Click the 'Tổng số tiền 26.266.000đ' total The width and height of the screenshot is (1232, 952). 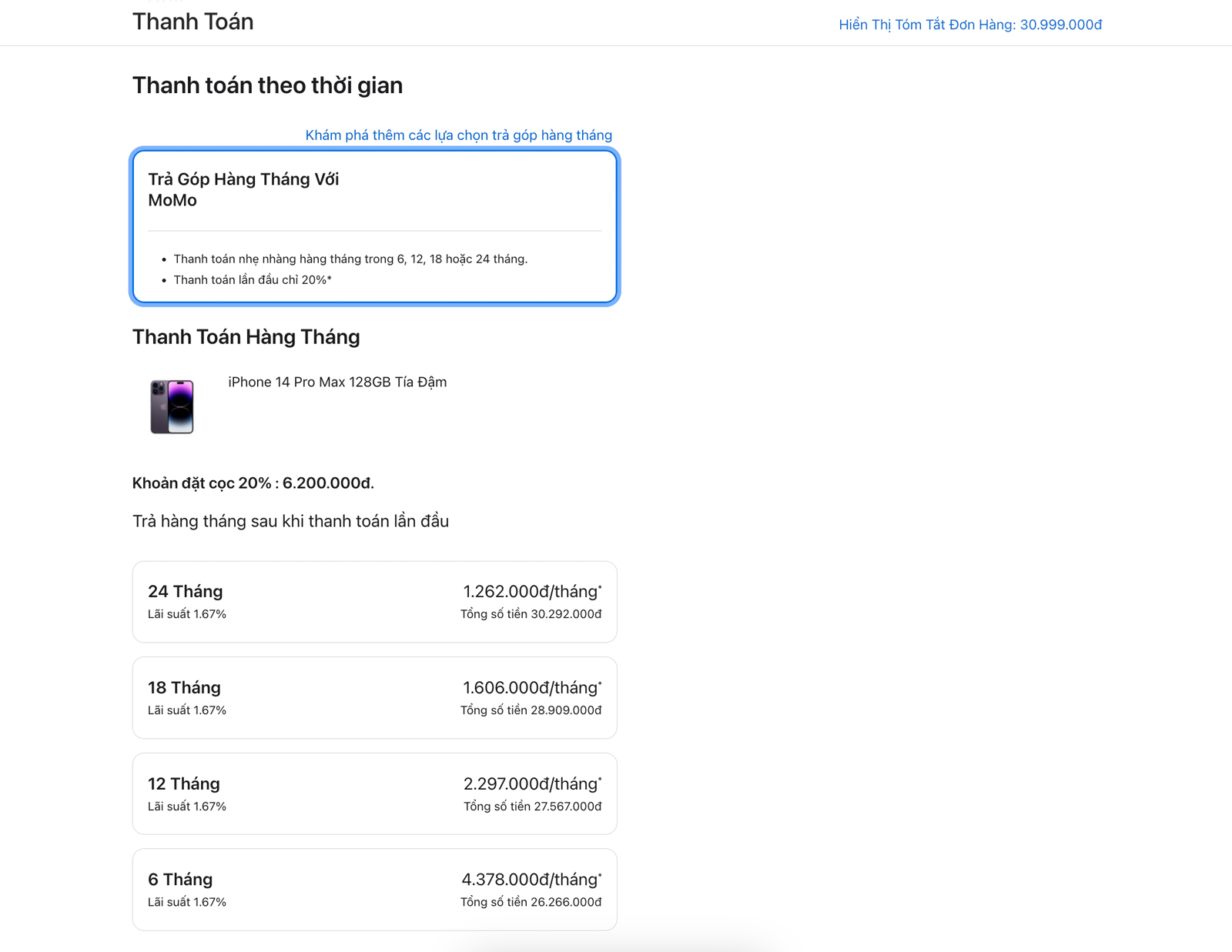point(531,902)
